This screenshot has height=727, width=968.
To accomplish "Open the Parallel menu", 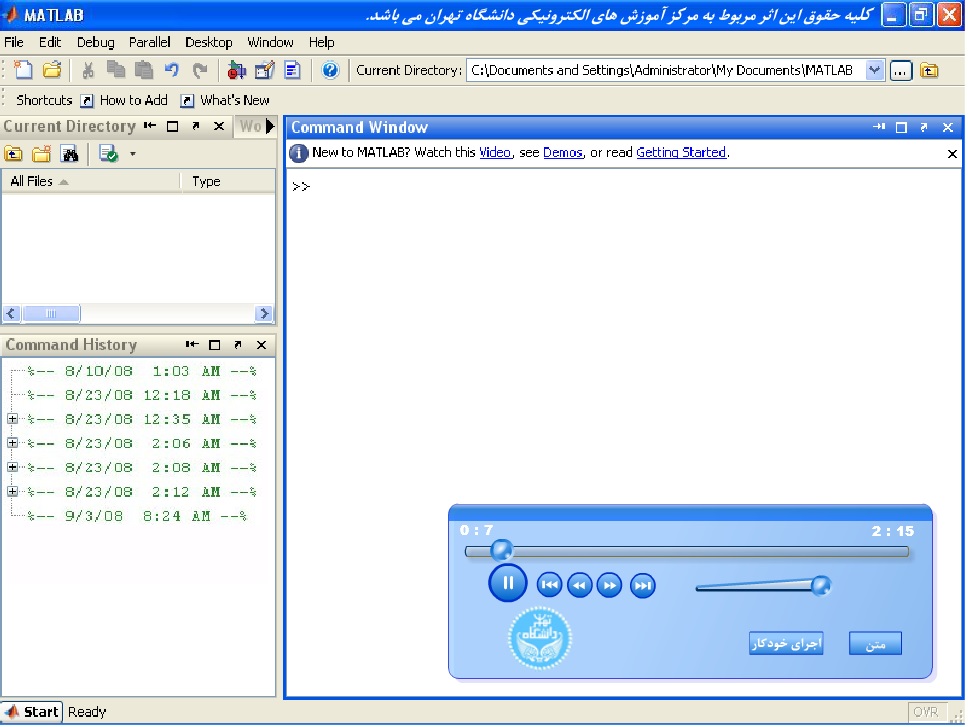I will pyautogui.click(x=149, y=42).
